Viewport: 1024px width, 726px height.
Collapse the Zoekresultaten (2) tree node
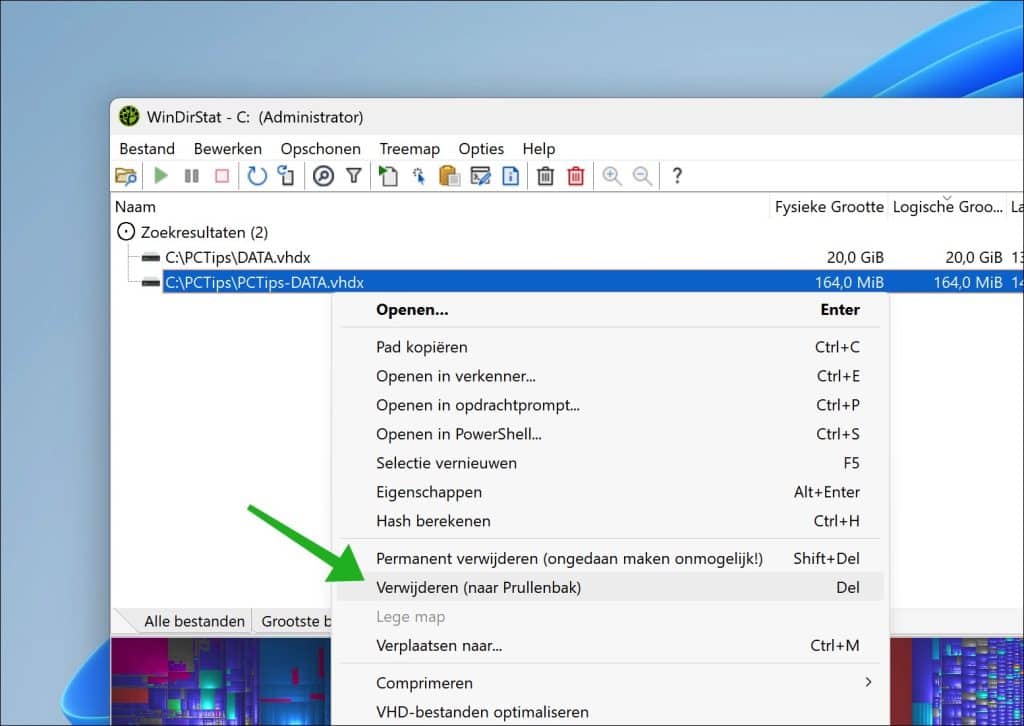coord(125,232)
